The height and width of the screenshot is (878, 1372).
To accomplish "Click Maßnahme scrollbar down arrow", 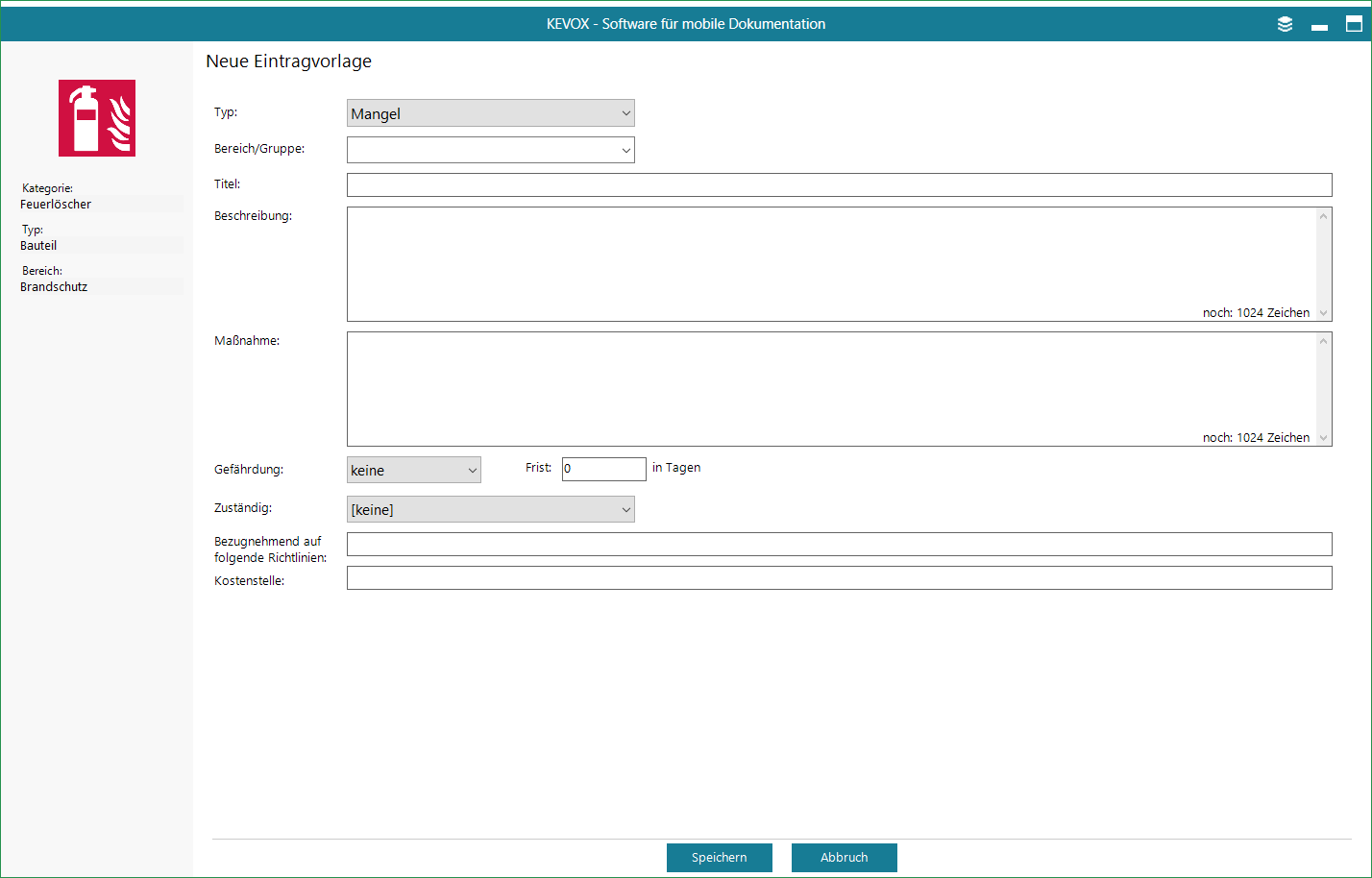I will [x=1324, y=437].
